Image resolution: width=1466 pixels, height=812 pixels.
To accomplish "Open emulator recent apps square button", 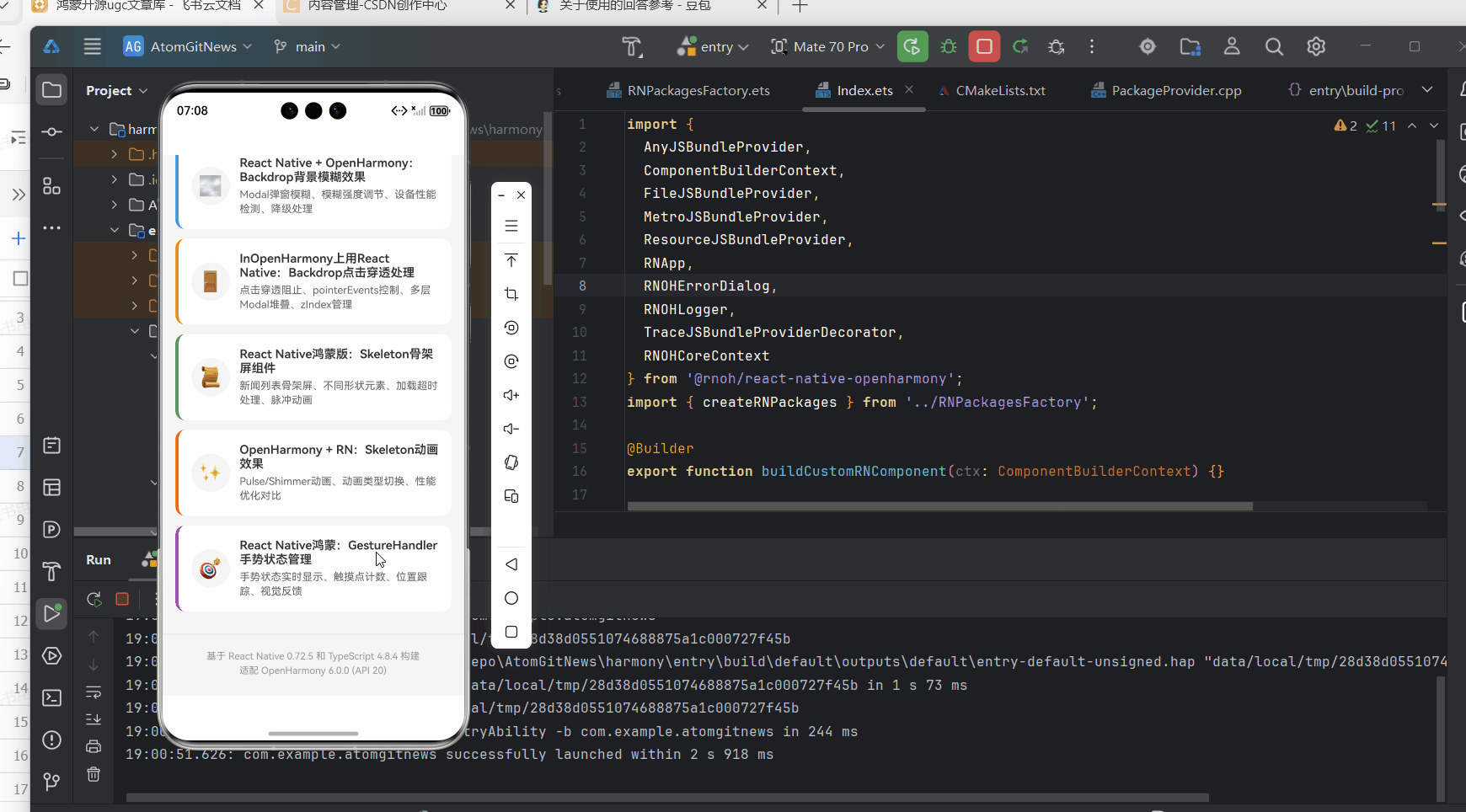I will (511, 632).
